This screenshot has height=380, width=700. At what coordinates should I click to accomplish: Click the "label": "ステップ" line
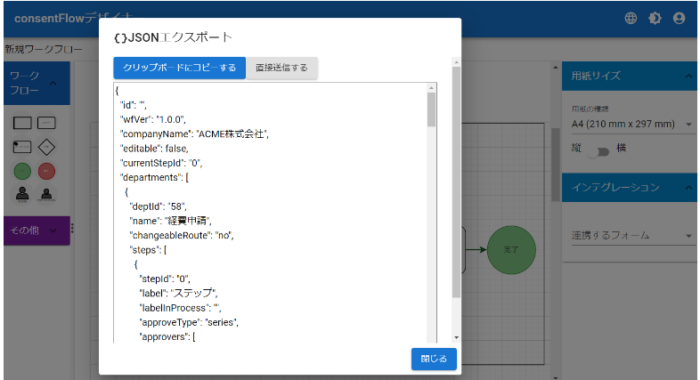point(179,293)
